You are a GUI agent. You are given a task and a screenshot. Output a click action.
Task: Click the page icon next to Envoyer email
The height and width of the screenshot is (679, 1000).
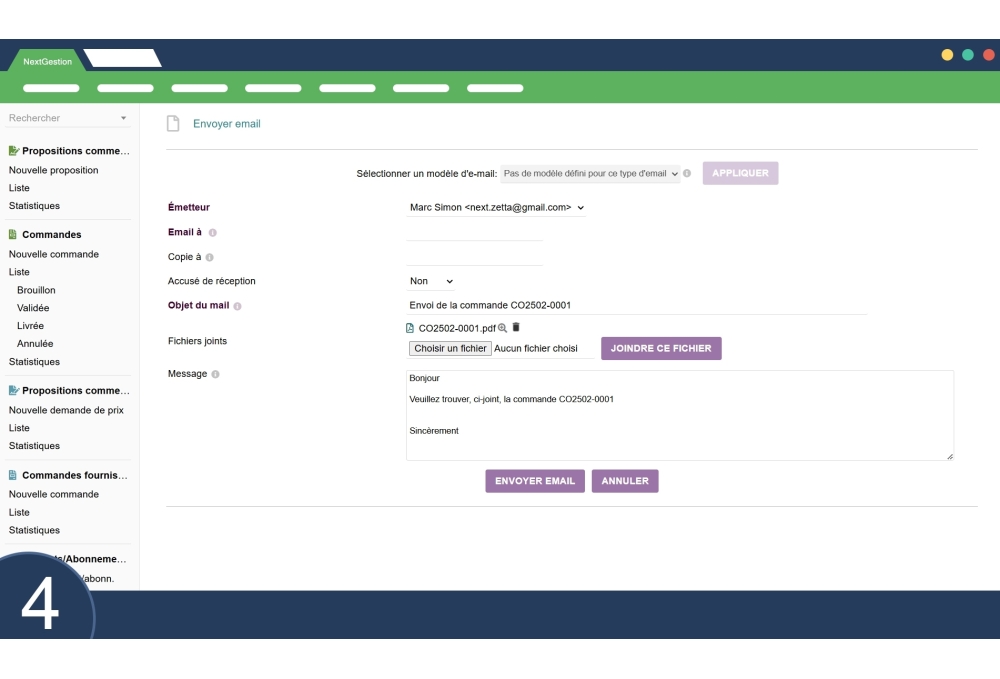(x=171, y=123)
